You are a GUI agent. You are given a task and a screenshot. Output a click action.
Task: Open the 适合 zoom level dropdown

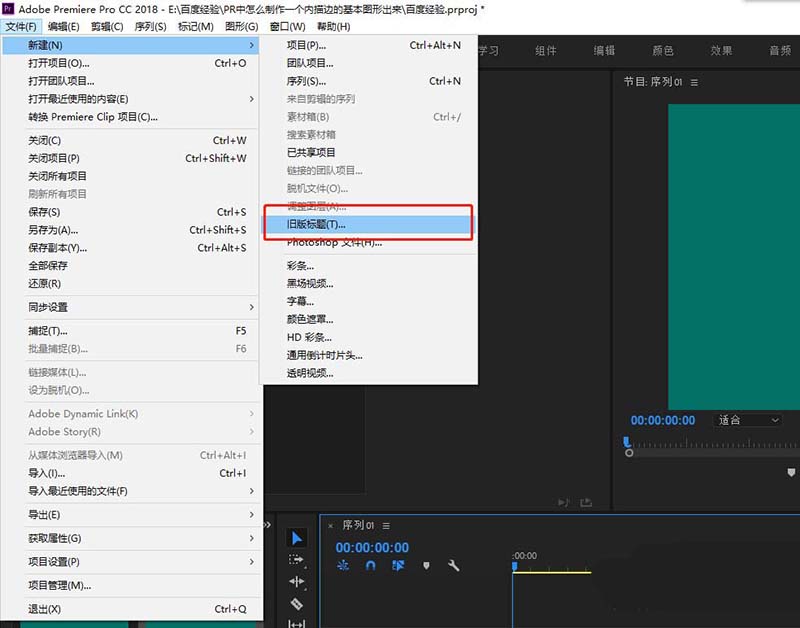[x=747, y=420]
